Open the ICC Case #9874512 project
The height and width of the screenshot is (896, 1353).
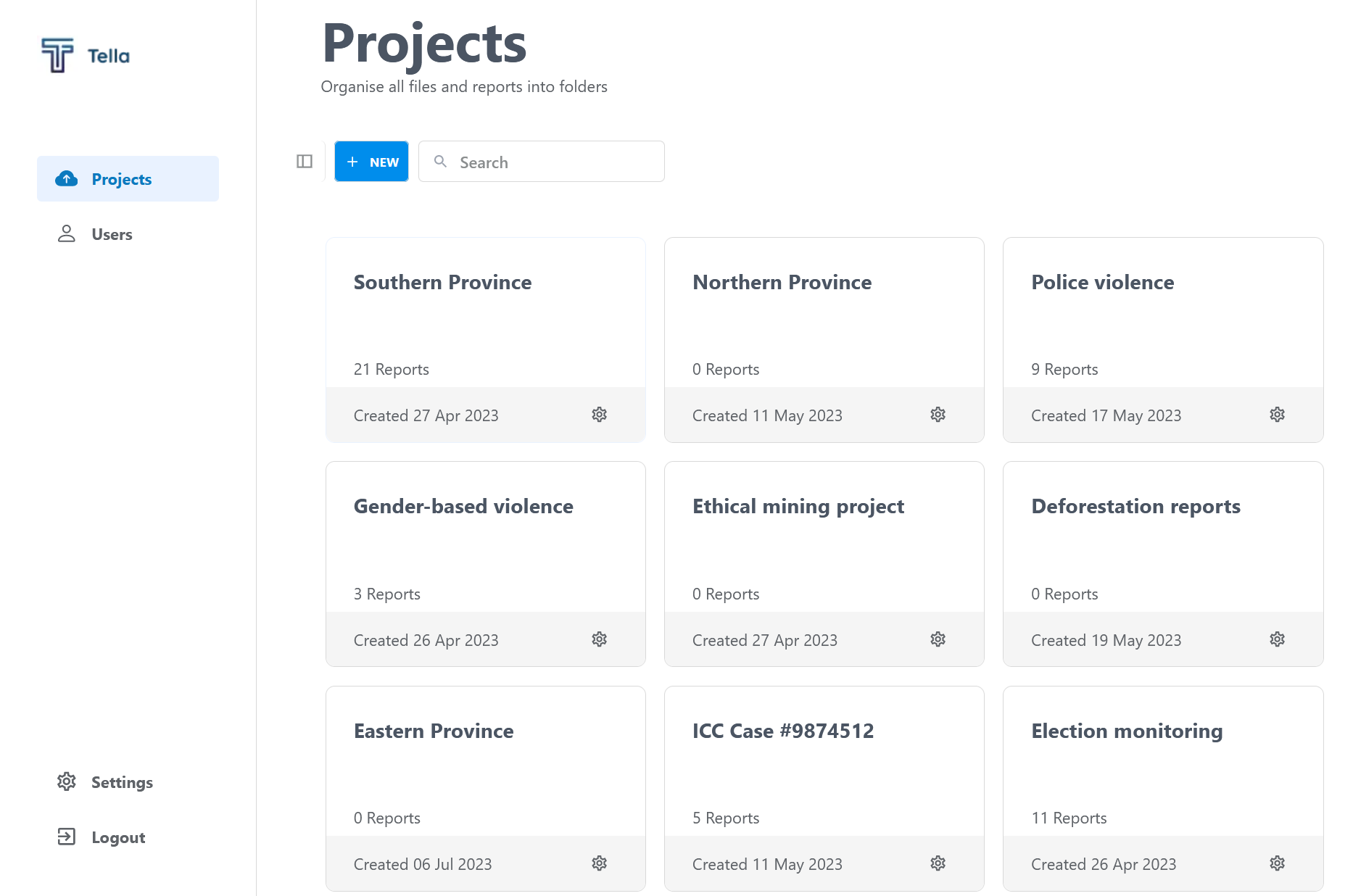click(783, 731)
